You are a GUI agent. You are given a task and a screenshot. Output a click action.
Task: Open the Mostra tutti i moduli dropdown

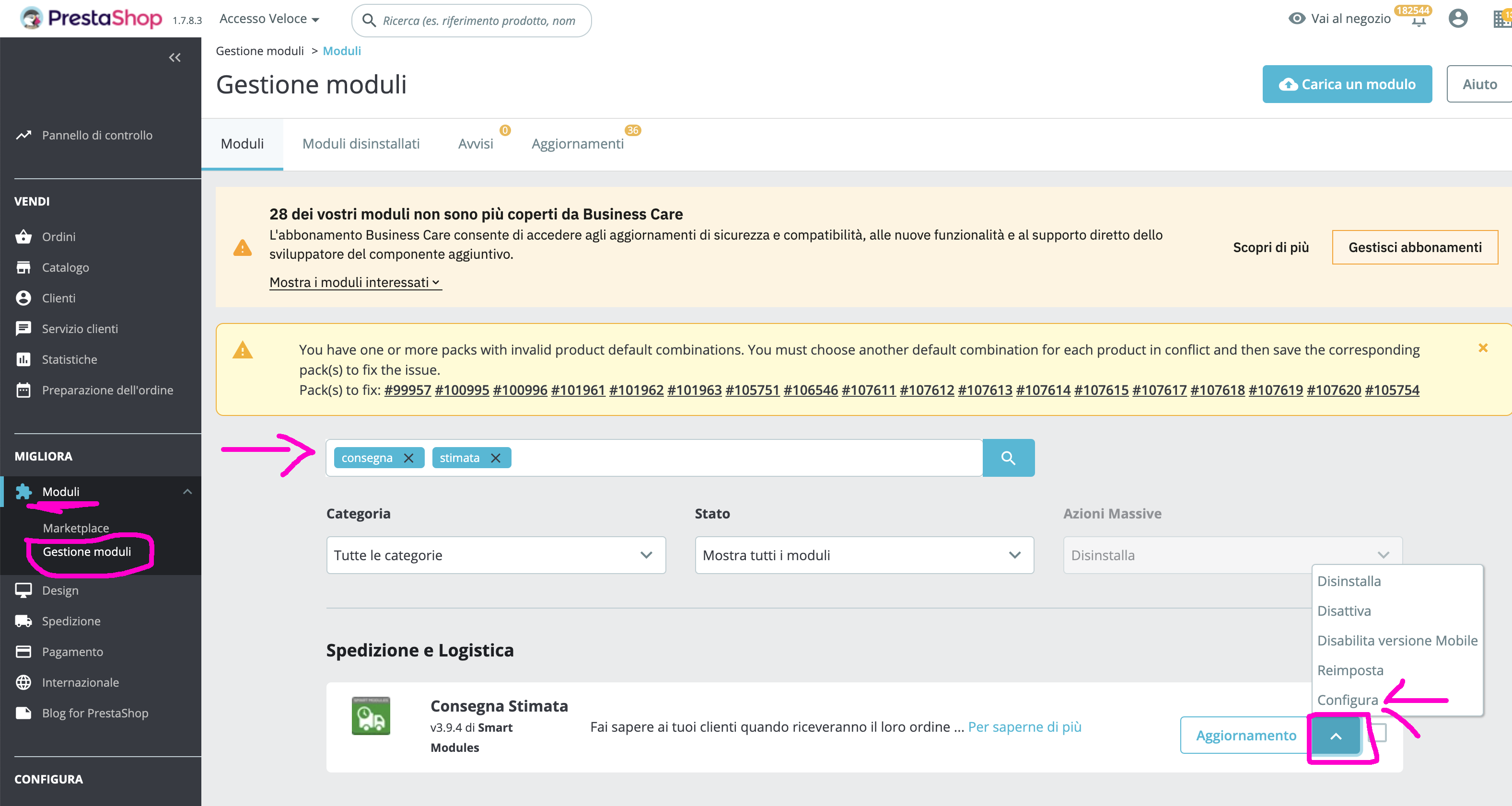(x=863, y=555)
